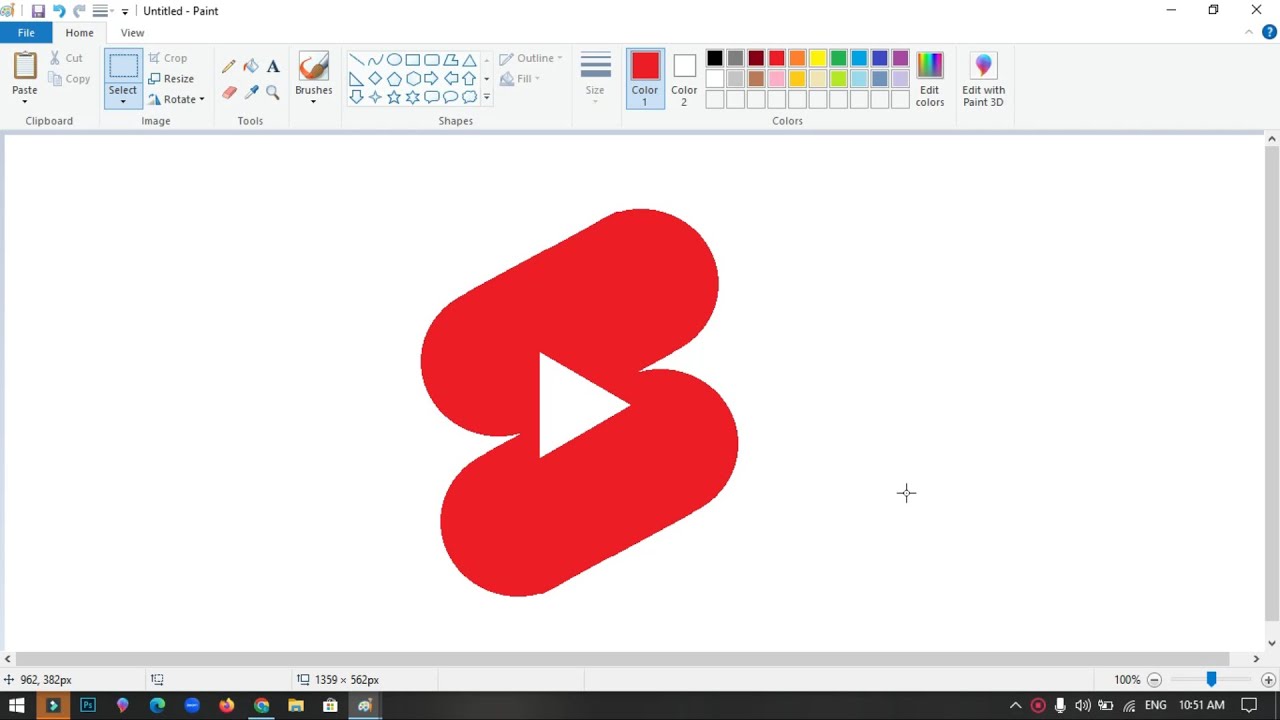Open the shape Fill dropdown
Image resolution: width=1280 pixels, height=720 pixels.
(520, 79)
